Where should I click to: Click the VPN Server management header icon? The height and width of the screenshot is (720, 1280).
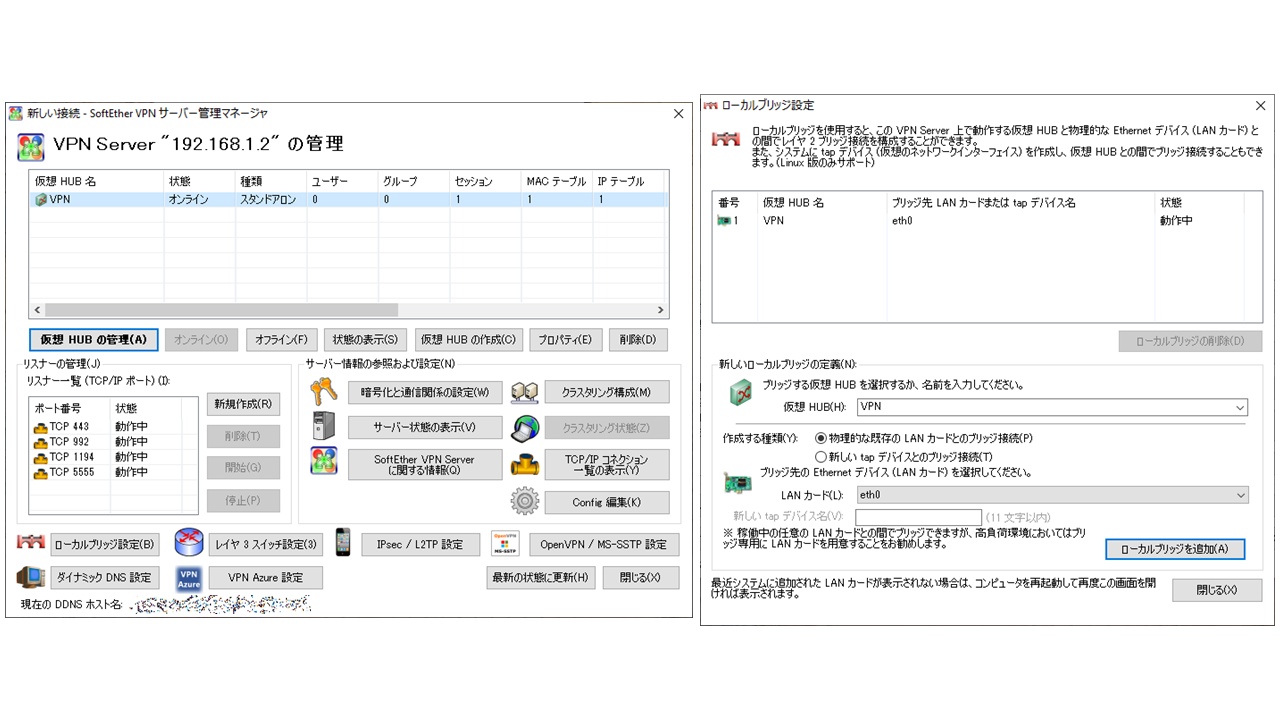(31, 146)
